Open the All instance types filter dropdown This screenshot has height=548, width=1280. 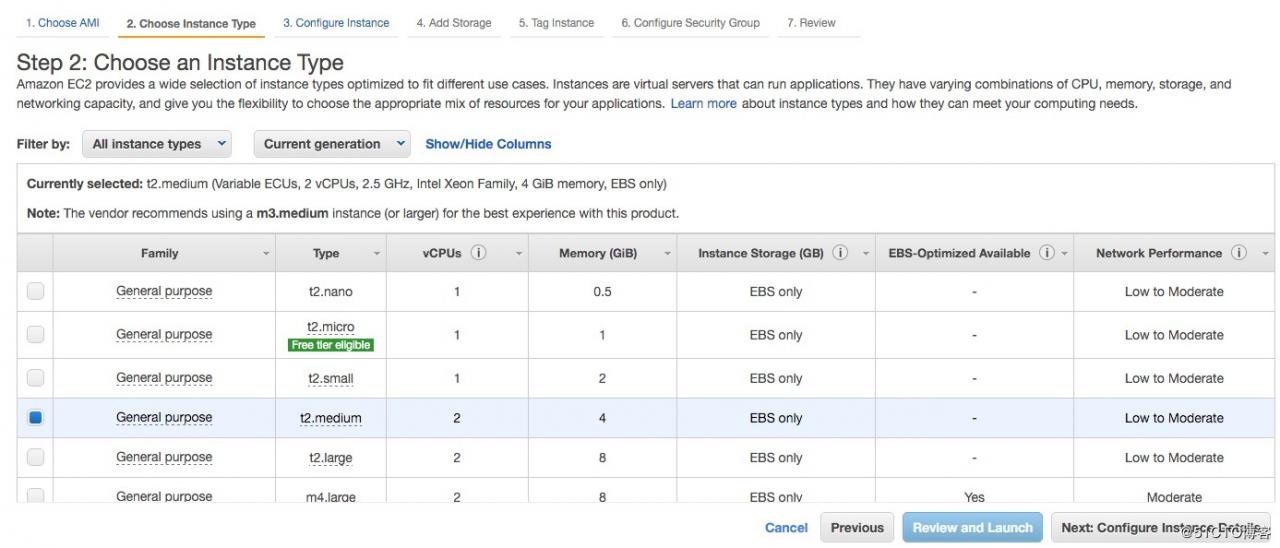coord(157,144)
